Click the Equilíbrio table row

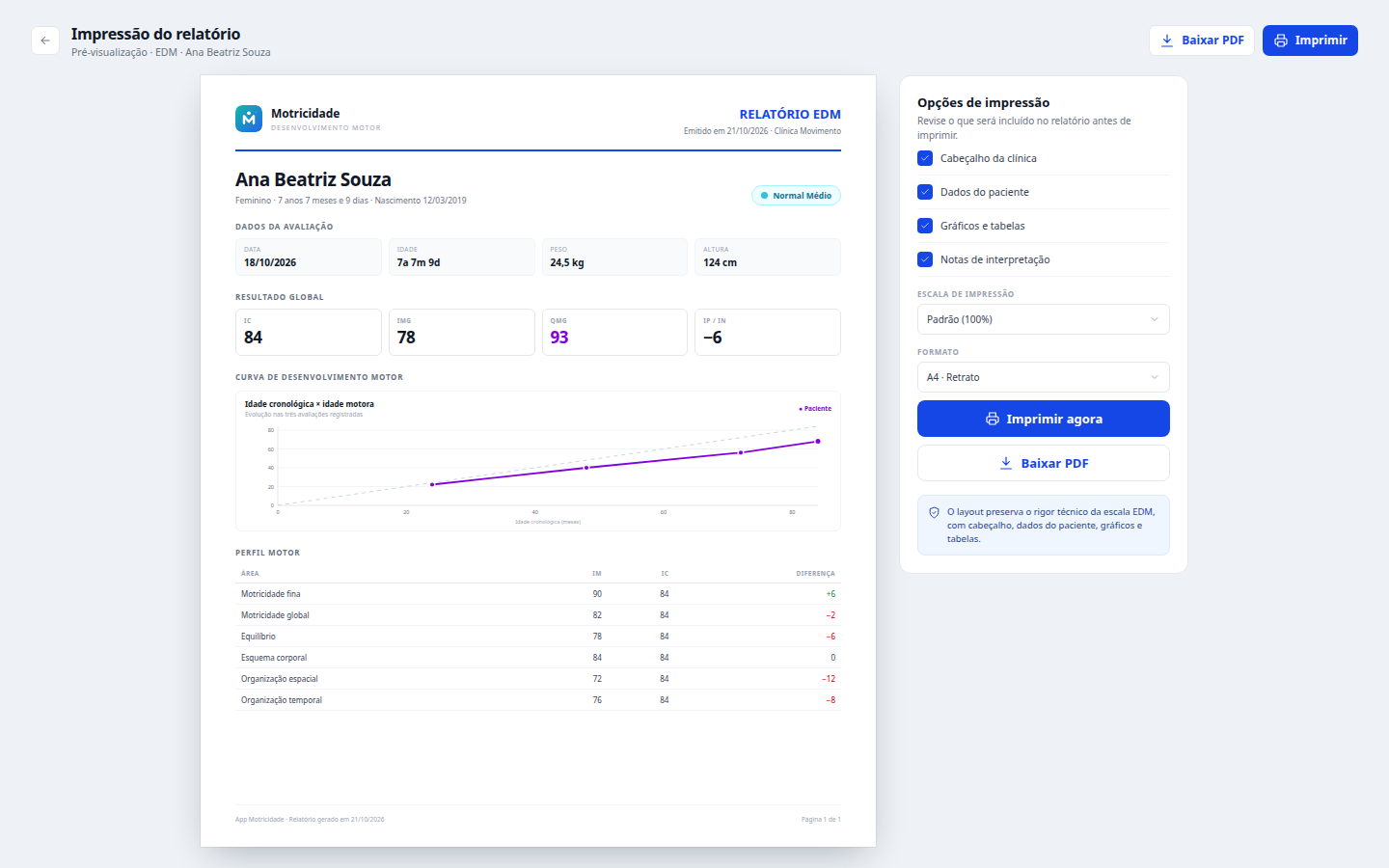coord(538,637)
